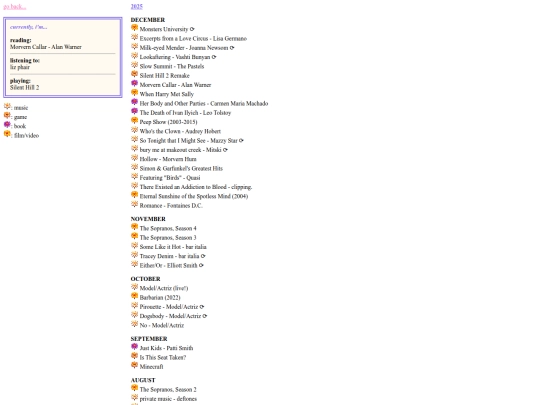Click 'Slow Summit - The Pastels' entry
The image size is (540, 405).
click(172, 66)
